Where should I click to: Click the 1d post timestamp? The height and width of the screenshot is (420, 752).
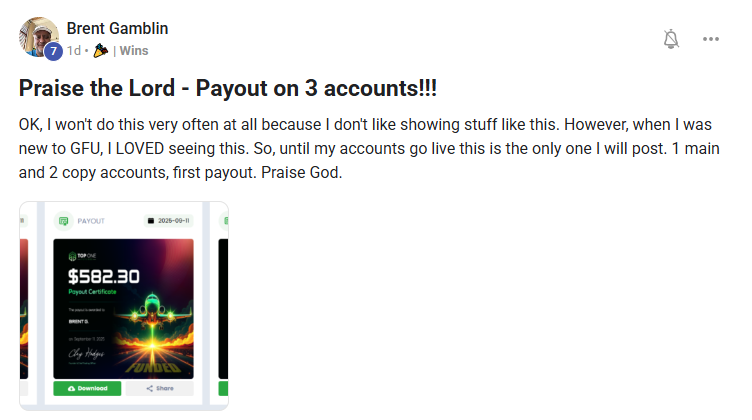coord(74,50)
